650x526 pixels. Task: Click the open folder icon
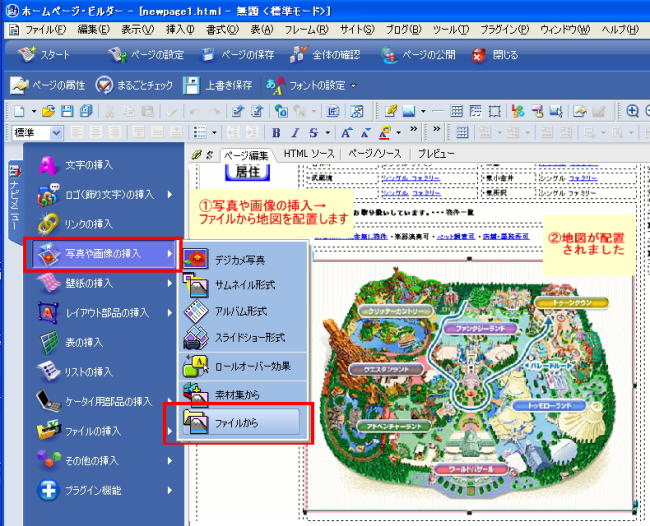[x=49, y=111]
